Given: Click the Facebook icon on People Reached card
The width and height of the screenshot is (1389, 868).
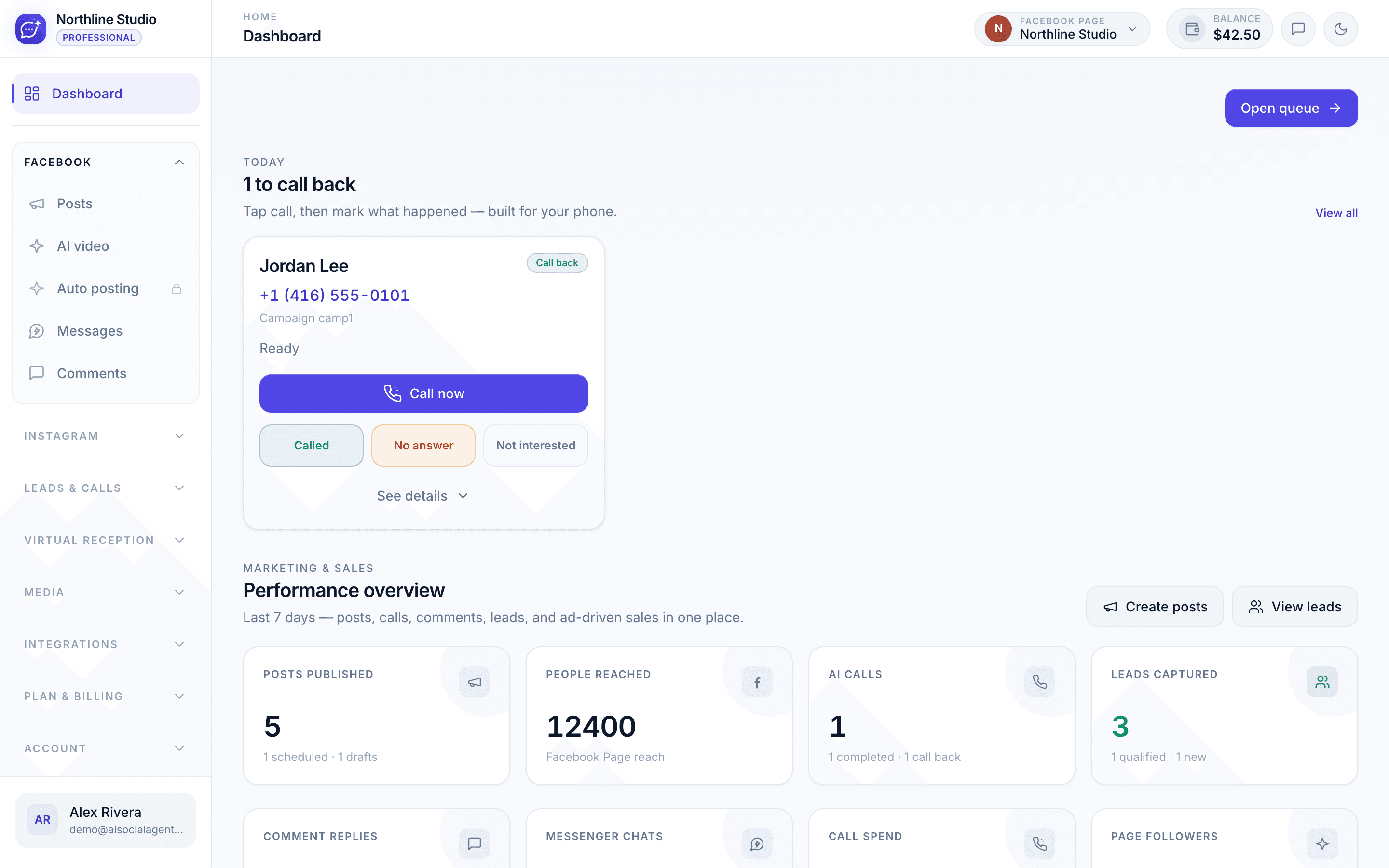Looking at the screenshot, I should 757,682.
